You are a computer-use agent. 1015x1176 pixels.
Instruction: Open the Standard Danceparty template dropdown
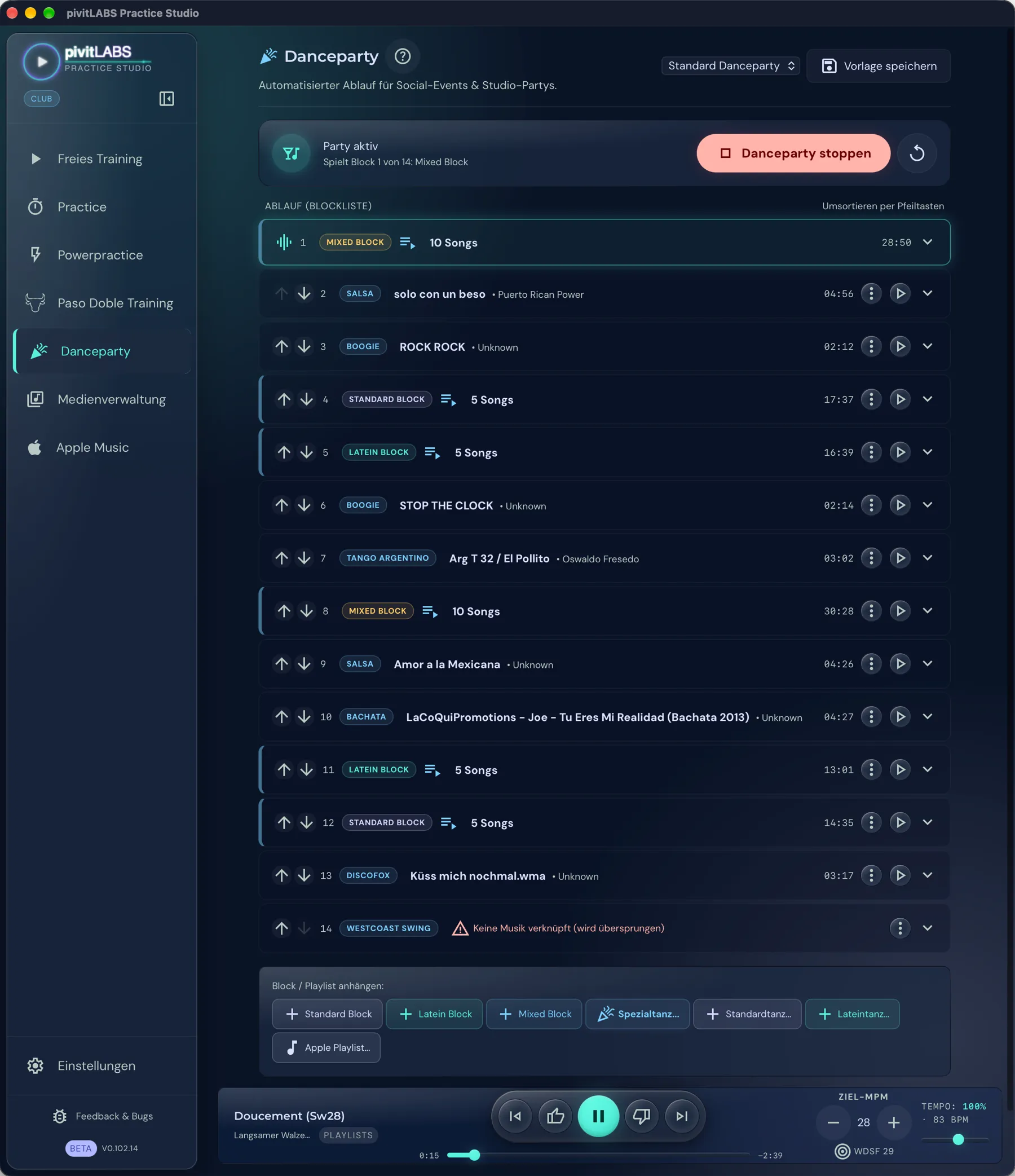tap(730, 66)
